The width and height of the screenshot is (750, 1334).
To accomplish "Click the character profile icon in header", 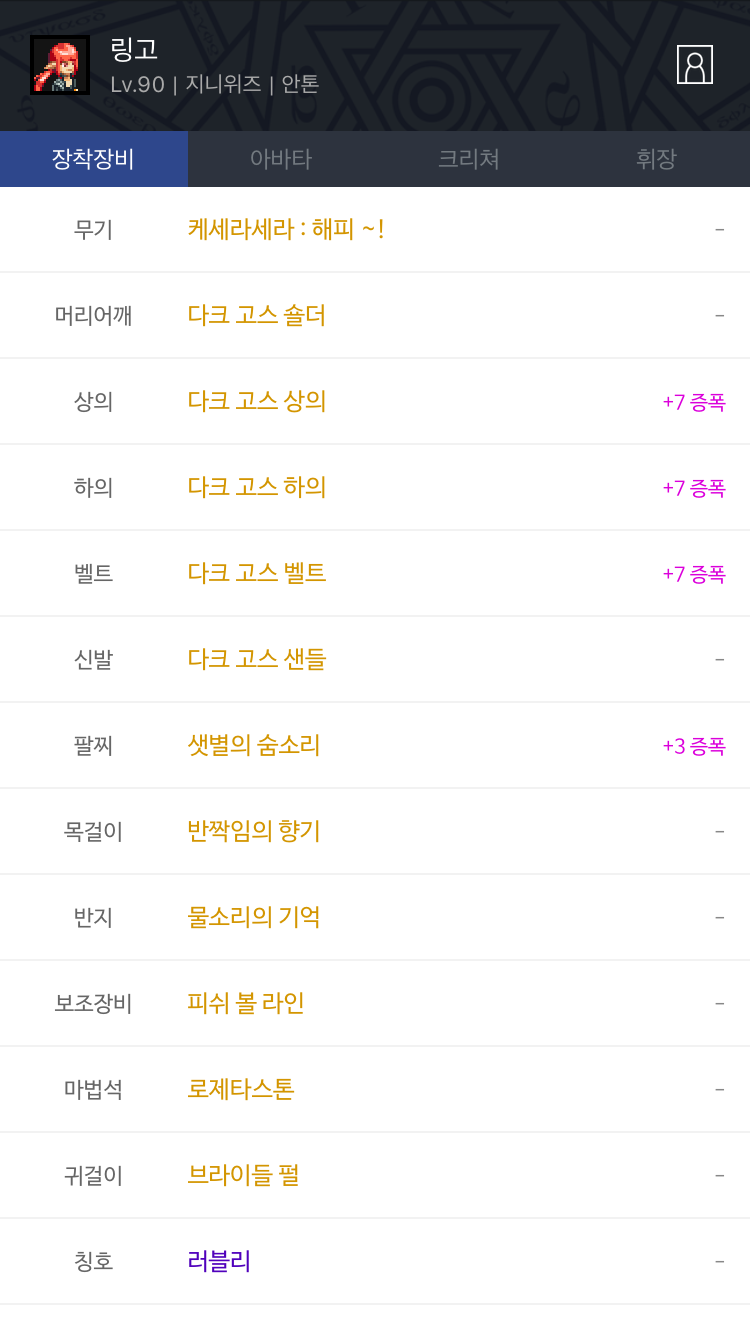I will (694, 65).
